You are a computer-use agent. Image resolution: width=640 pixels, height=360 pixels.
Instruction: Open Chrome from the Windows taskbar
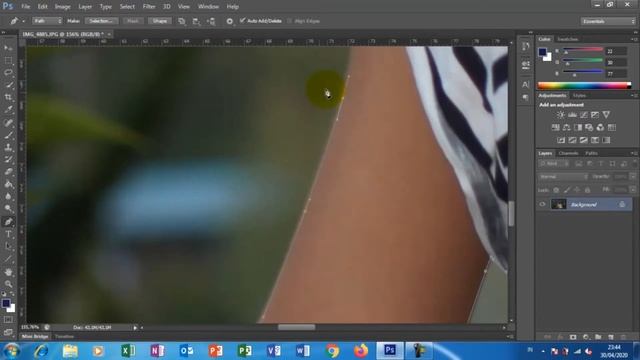pyautogui.click(x=332, y=351)
